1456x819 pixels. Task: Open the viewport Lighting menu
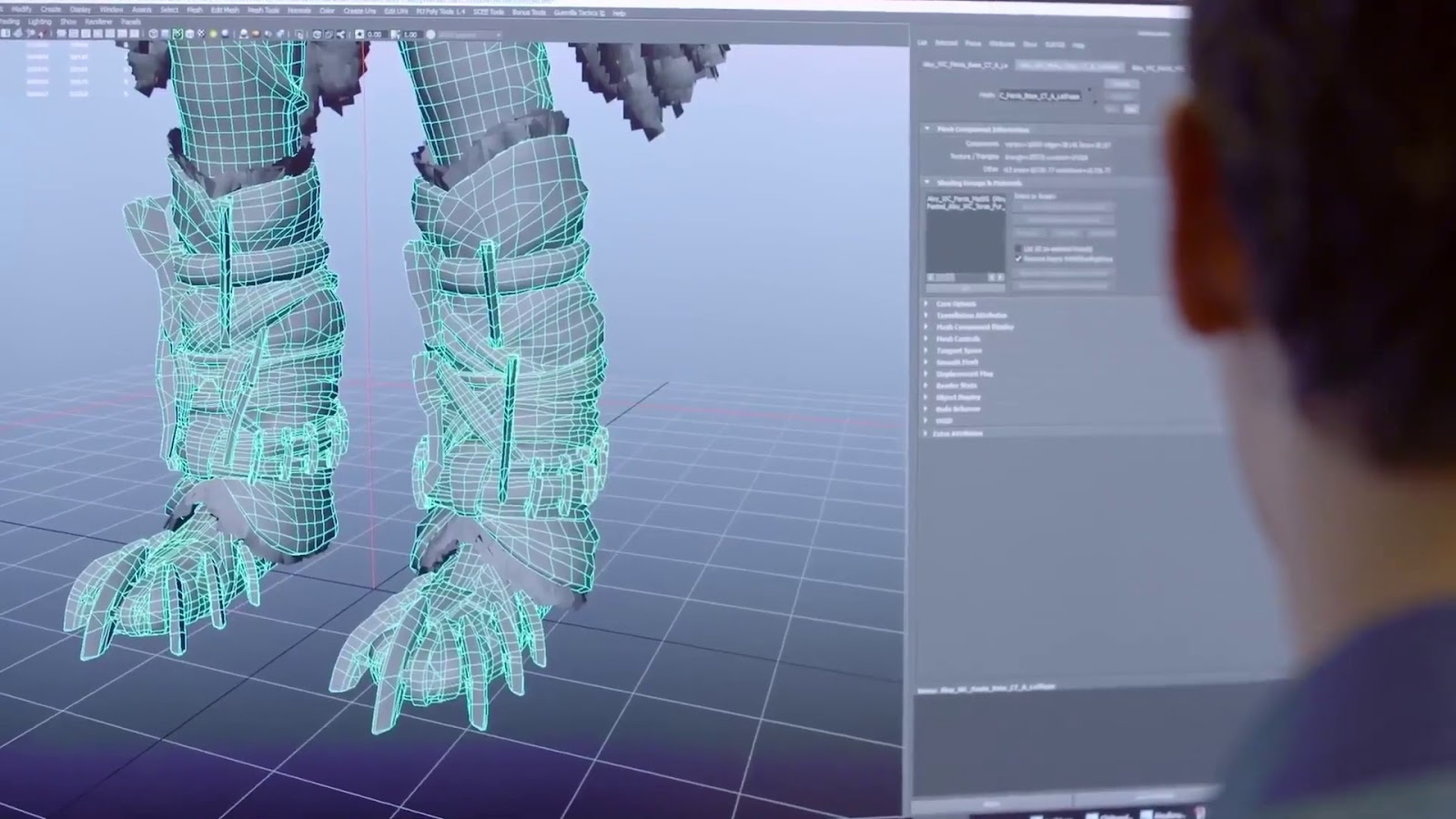[39, 21]
